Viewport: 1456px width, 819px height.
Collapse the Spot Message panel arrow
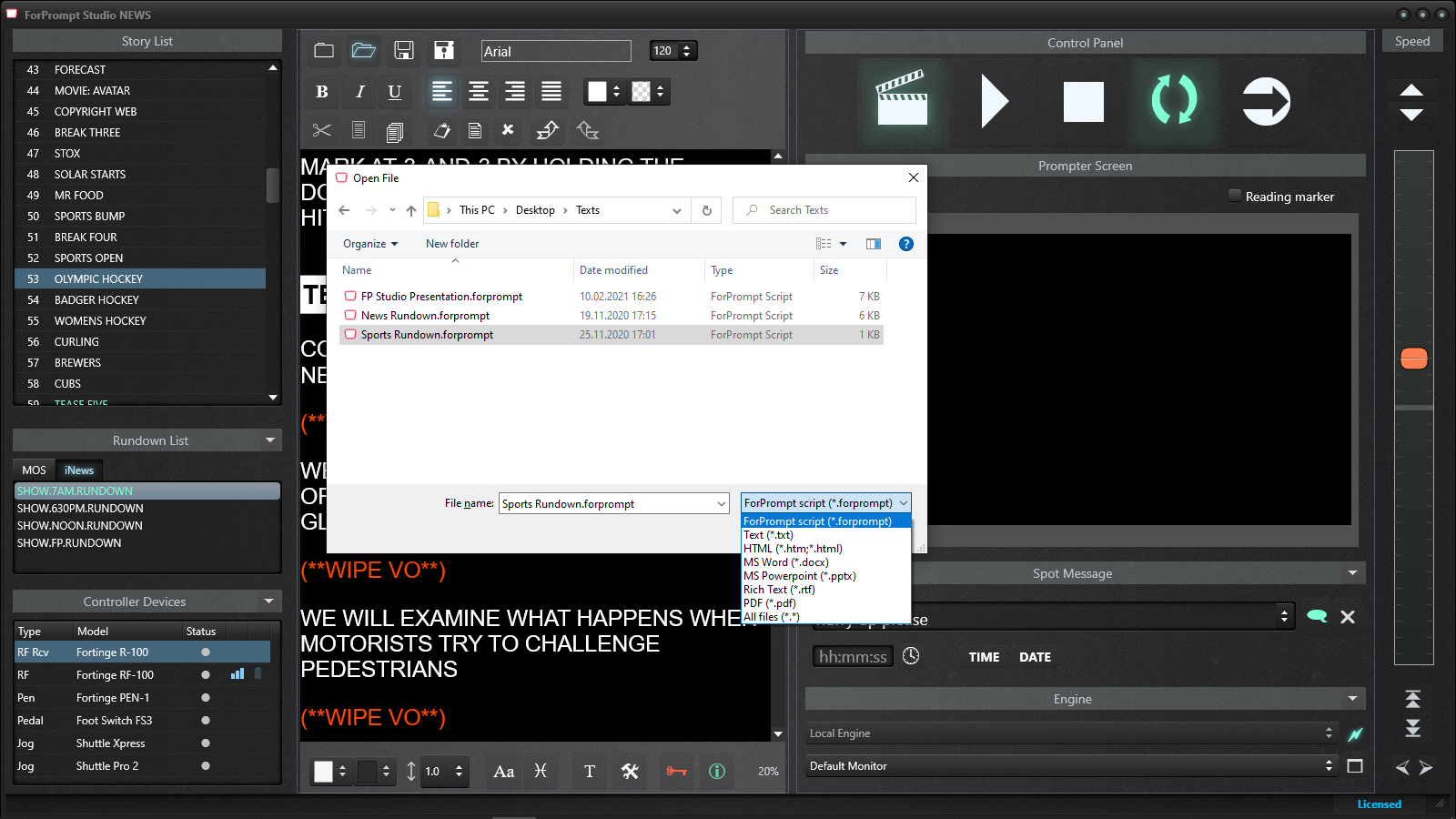pos(1352,573)
